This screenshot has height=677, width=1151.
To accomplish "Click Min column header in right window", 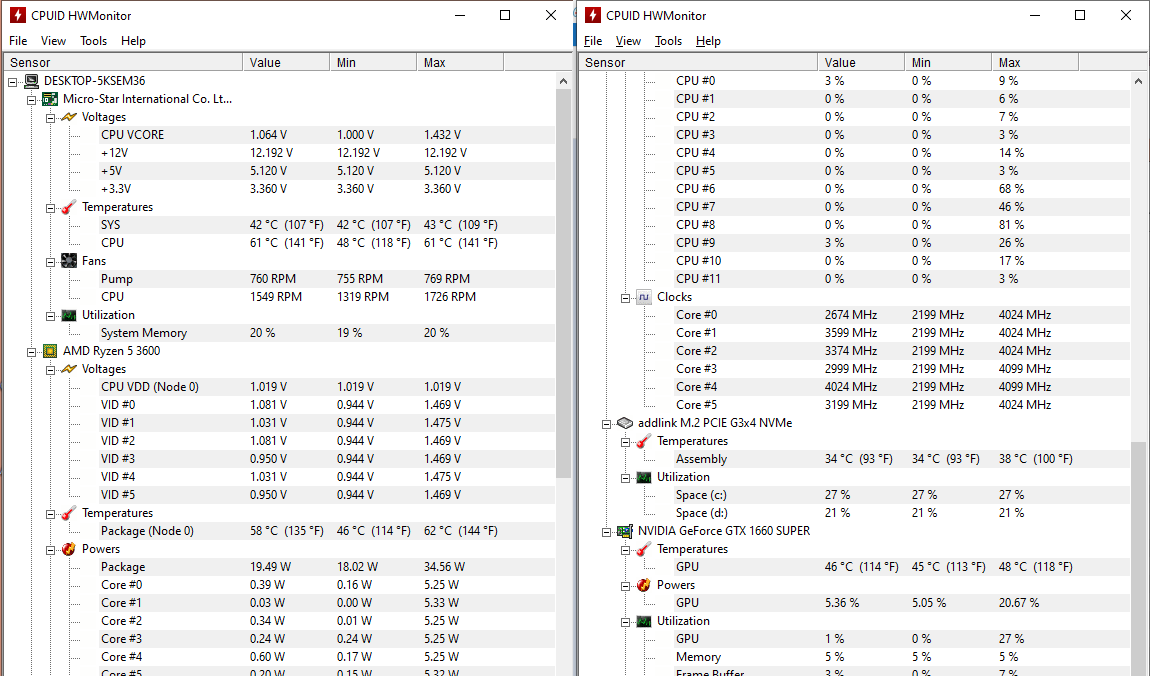I will [948, 62].
